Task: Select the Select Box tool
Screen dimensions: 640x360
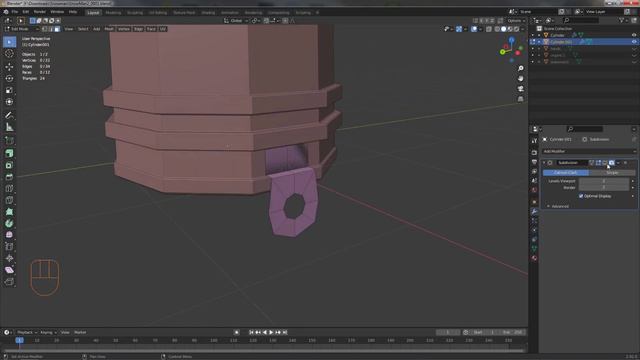Action: (9, 42)
